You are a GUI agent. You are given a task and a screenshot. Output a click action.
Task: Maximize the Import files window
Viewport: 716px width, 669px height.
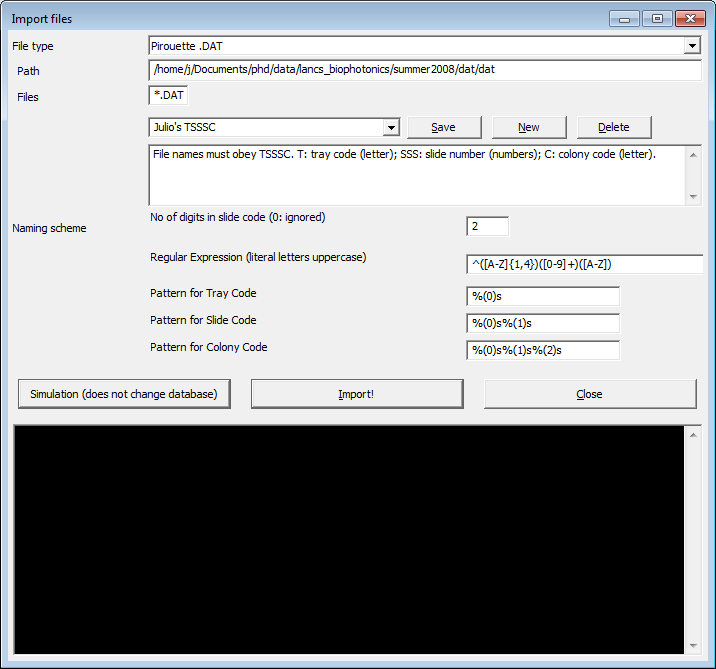[657, 19]
